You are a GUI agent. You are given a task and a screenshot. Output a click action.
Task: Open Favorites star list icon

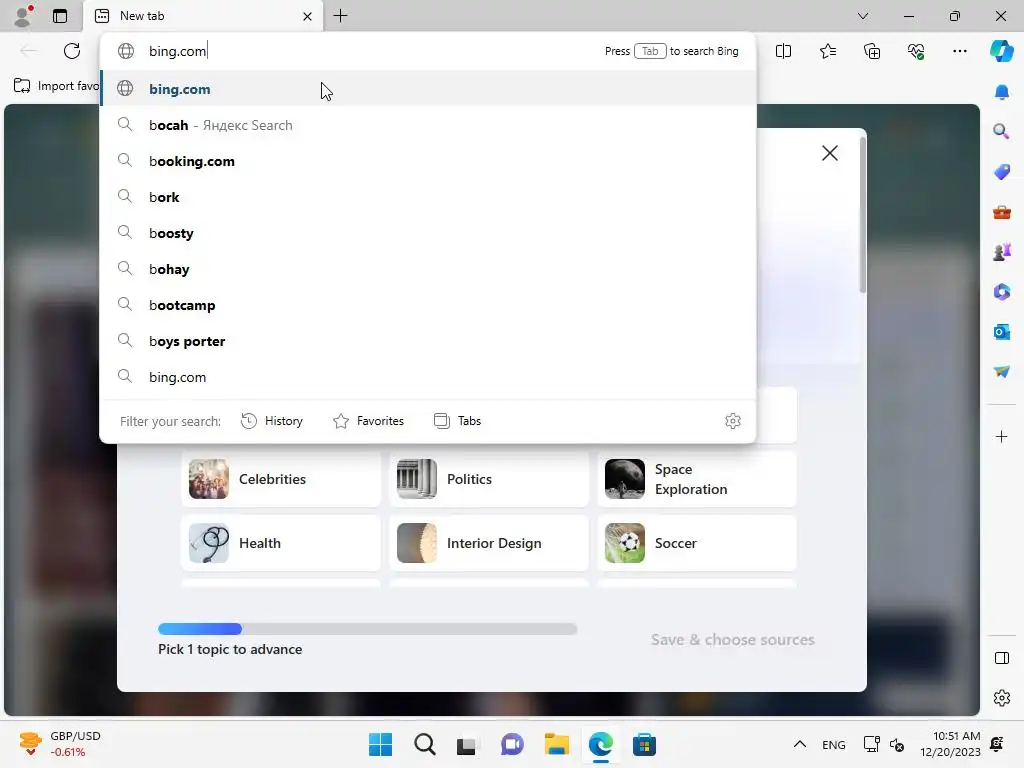point(827,51)
